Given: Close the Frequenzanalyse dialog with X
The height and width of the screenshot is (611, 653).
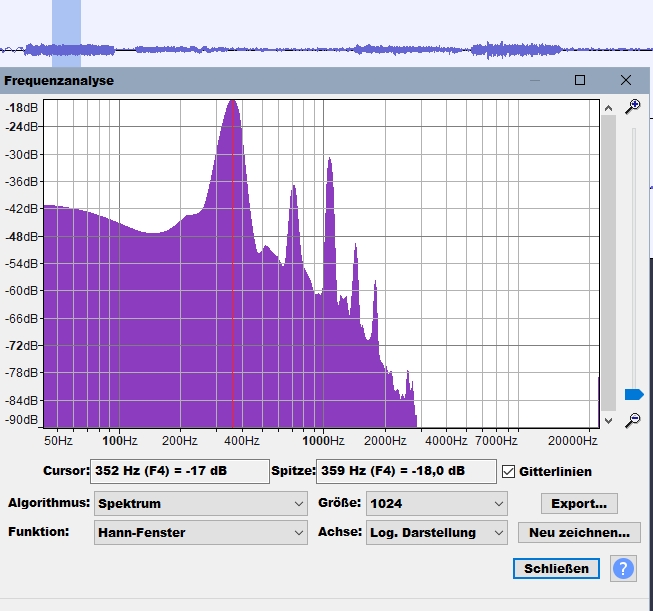Looking at the screenshot, I should point(626,80).
